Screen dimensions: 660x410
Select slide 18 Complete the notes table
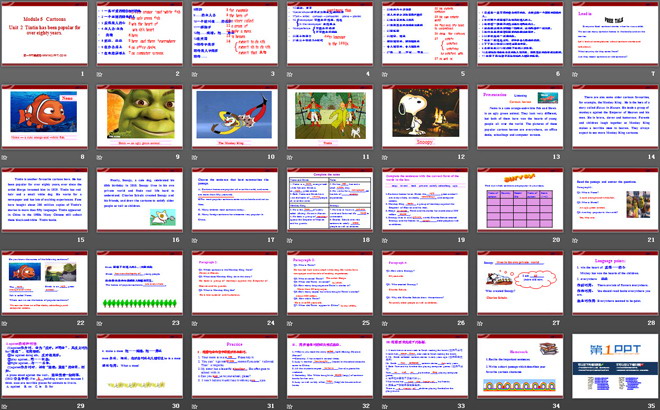tap(330, 200)
